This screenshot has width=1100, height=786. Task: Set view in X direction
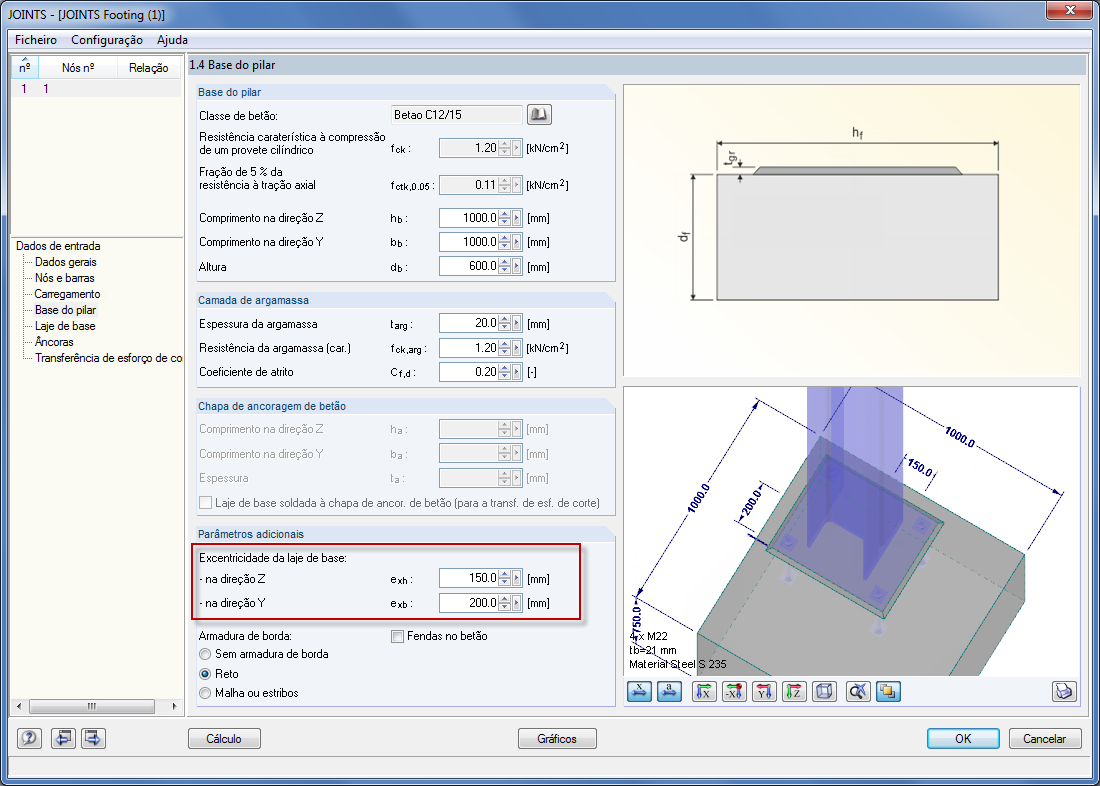pos(704,692)
